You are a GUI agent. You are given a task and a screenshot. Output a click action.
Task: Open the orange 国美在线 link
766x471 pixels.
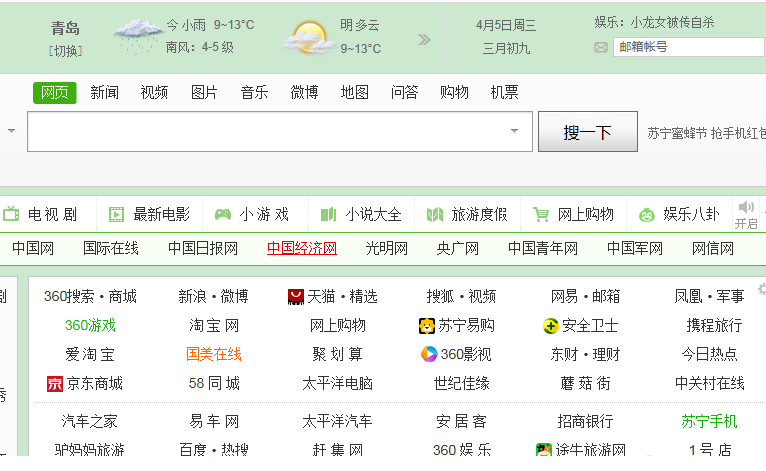tap(214, 354)
